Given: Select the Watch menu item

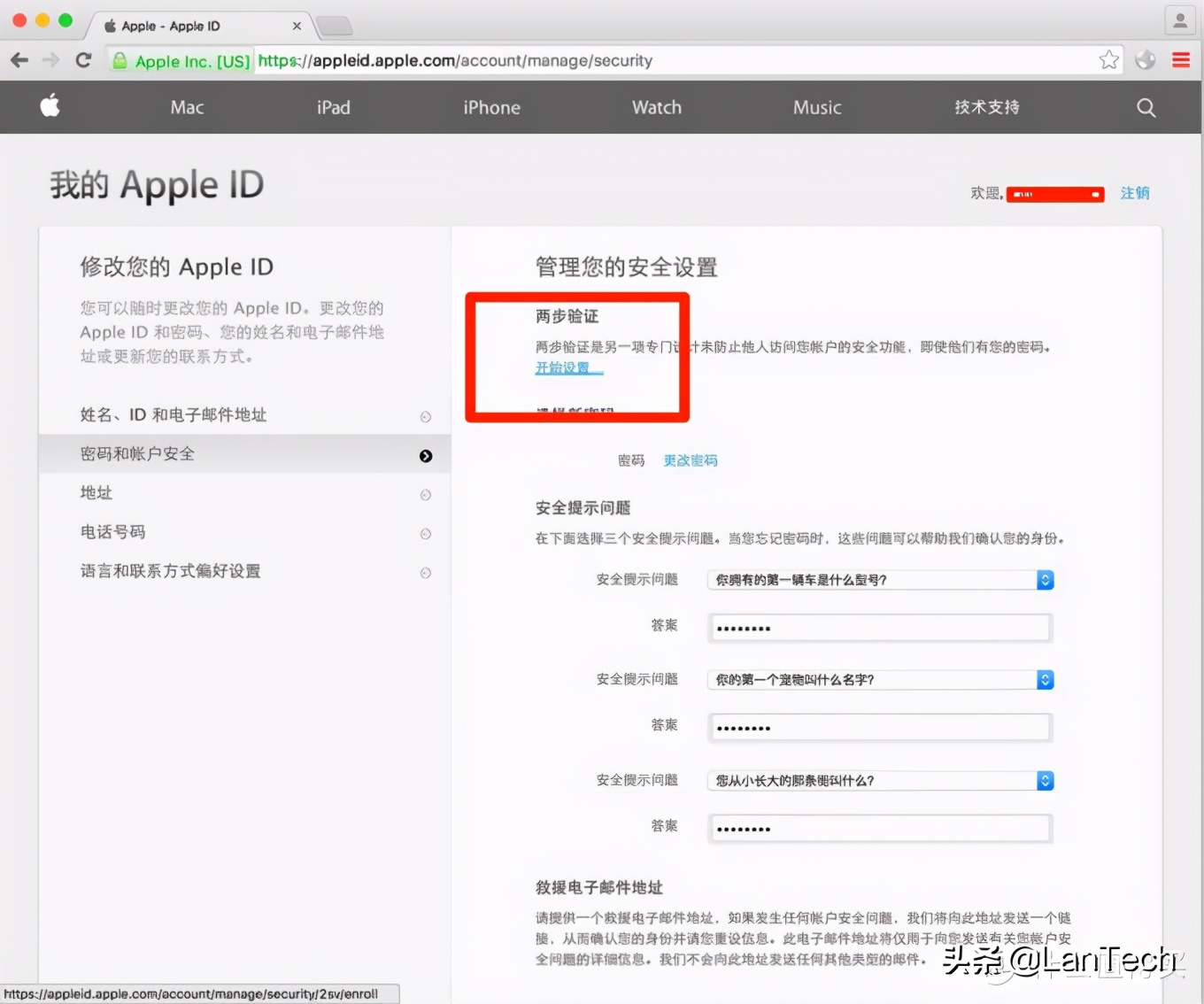Looking at the screenshot, I should pyautogui.click(x=656, y=107).
